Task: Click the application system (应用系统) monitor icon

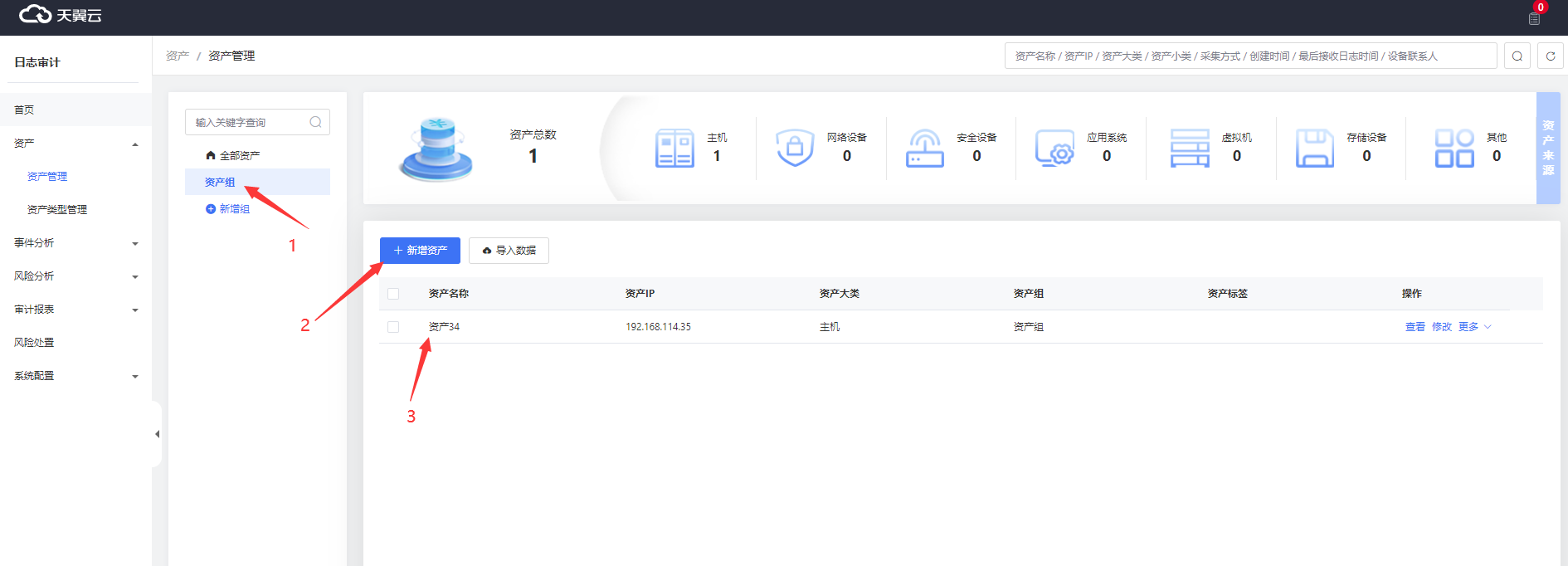Action: (1054, 149)
